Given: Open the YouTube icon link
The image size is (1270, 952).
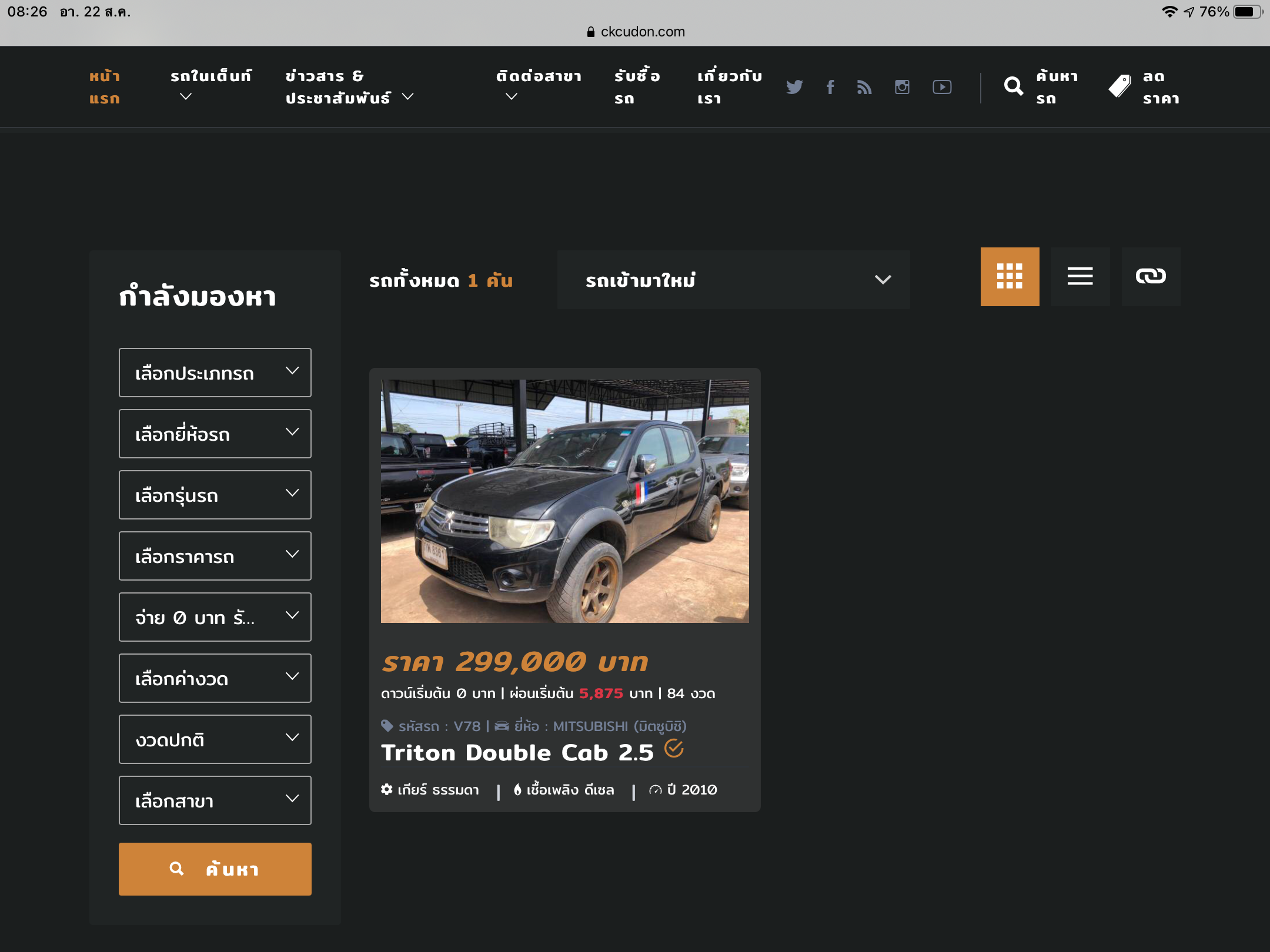Looking at the screenshot, I should 942,87.
